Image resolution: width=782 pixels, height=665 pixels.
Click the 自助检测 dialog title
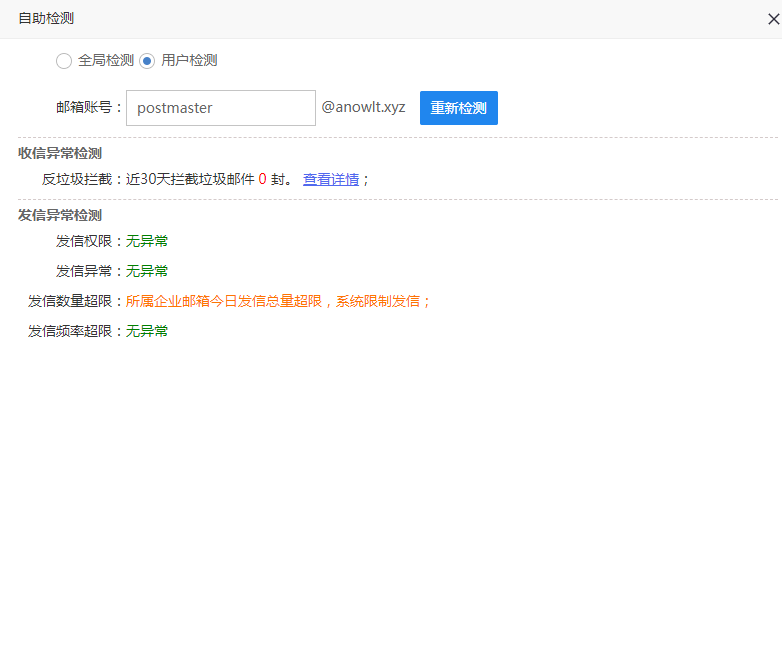tap(46, 18)
